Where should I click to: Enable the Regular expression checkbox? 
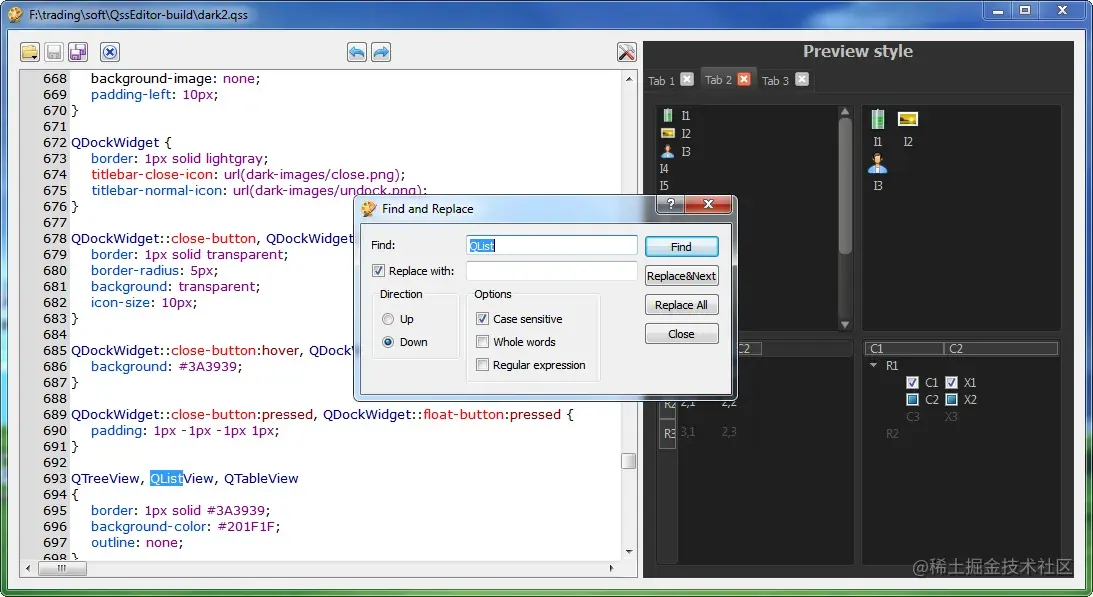482,365
